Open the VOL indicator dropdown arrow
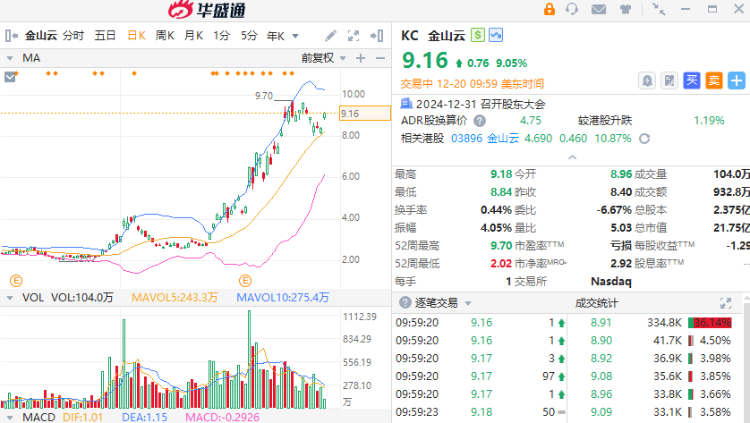Screen dimensions: 750x423 pyautogui.click(x=10, y=298)
